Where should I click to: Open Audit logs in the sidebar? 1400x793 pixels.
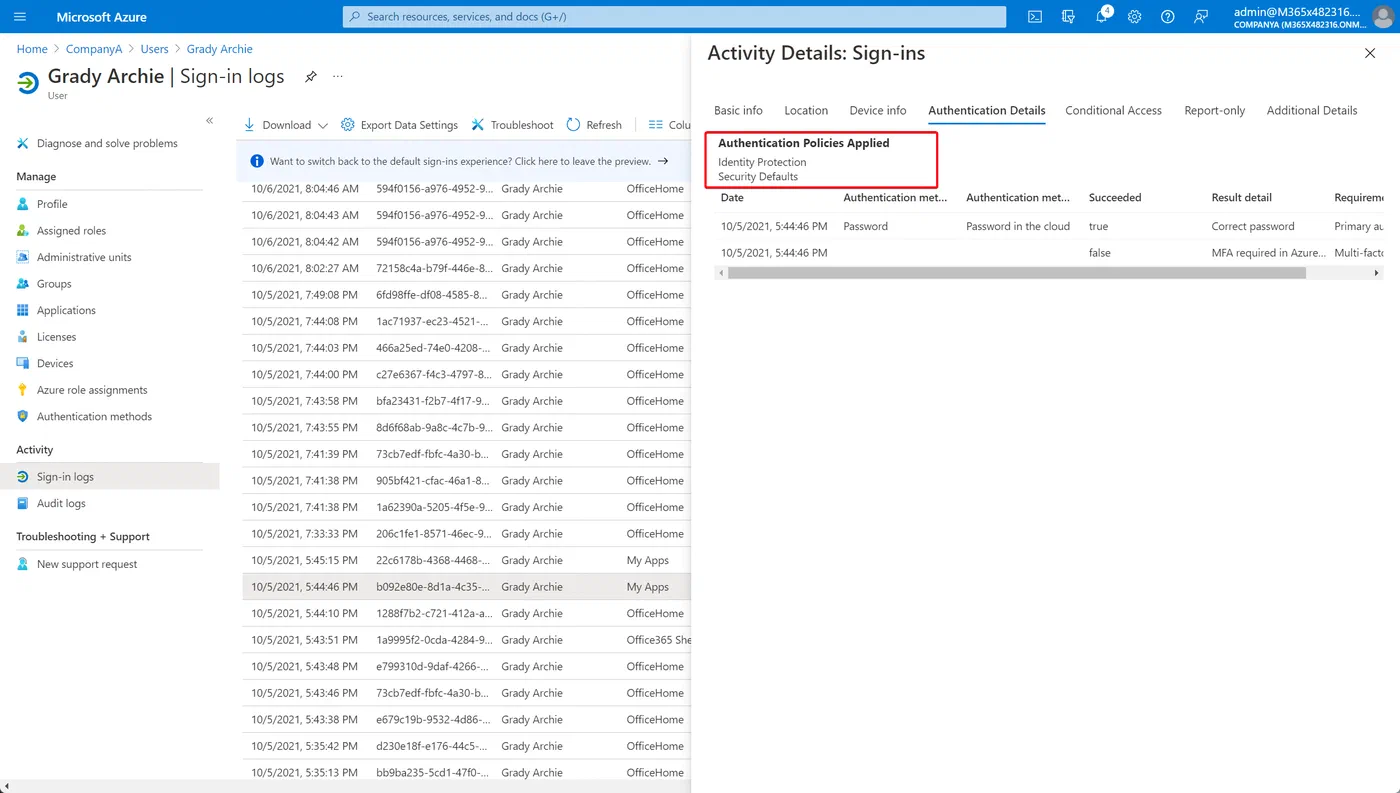point(61,504)
